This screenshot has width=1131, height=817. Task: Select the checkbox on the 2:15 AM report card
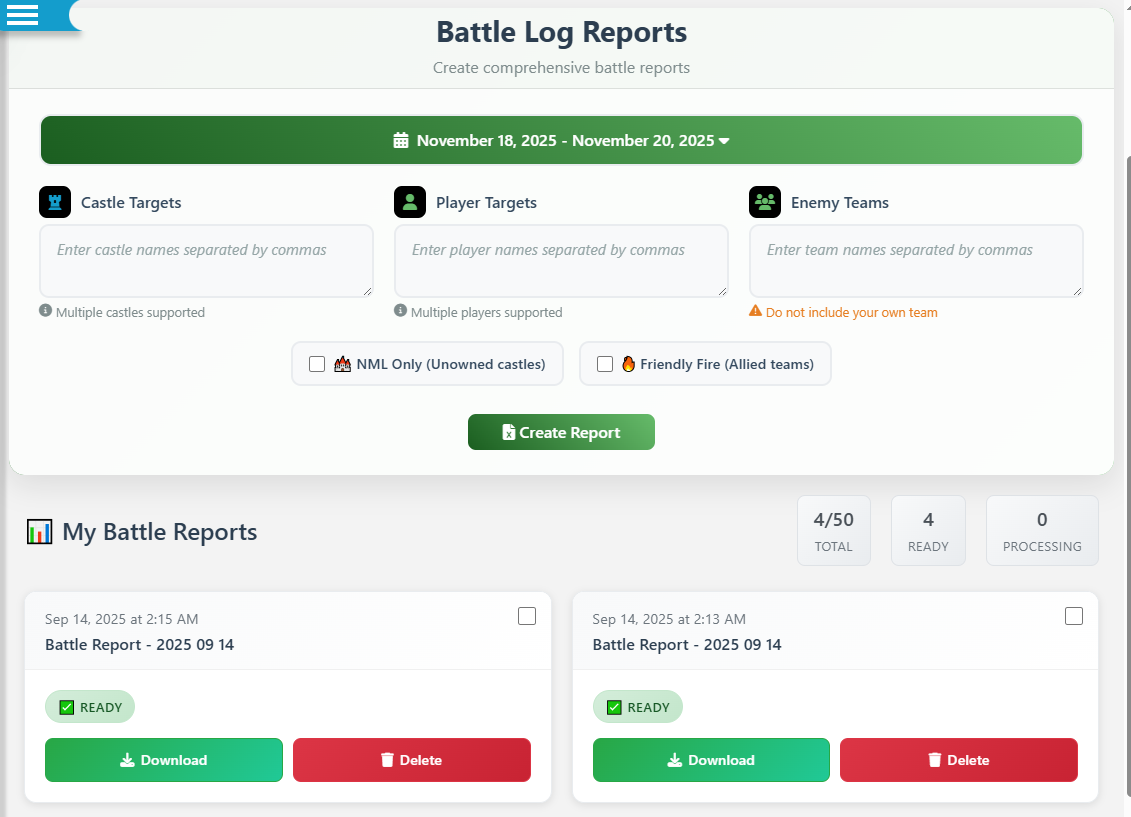[527, 616]
